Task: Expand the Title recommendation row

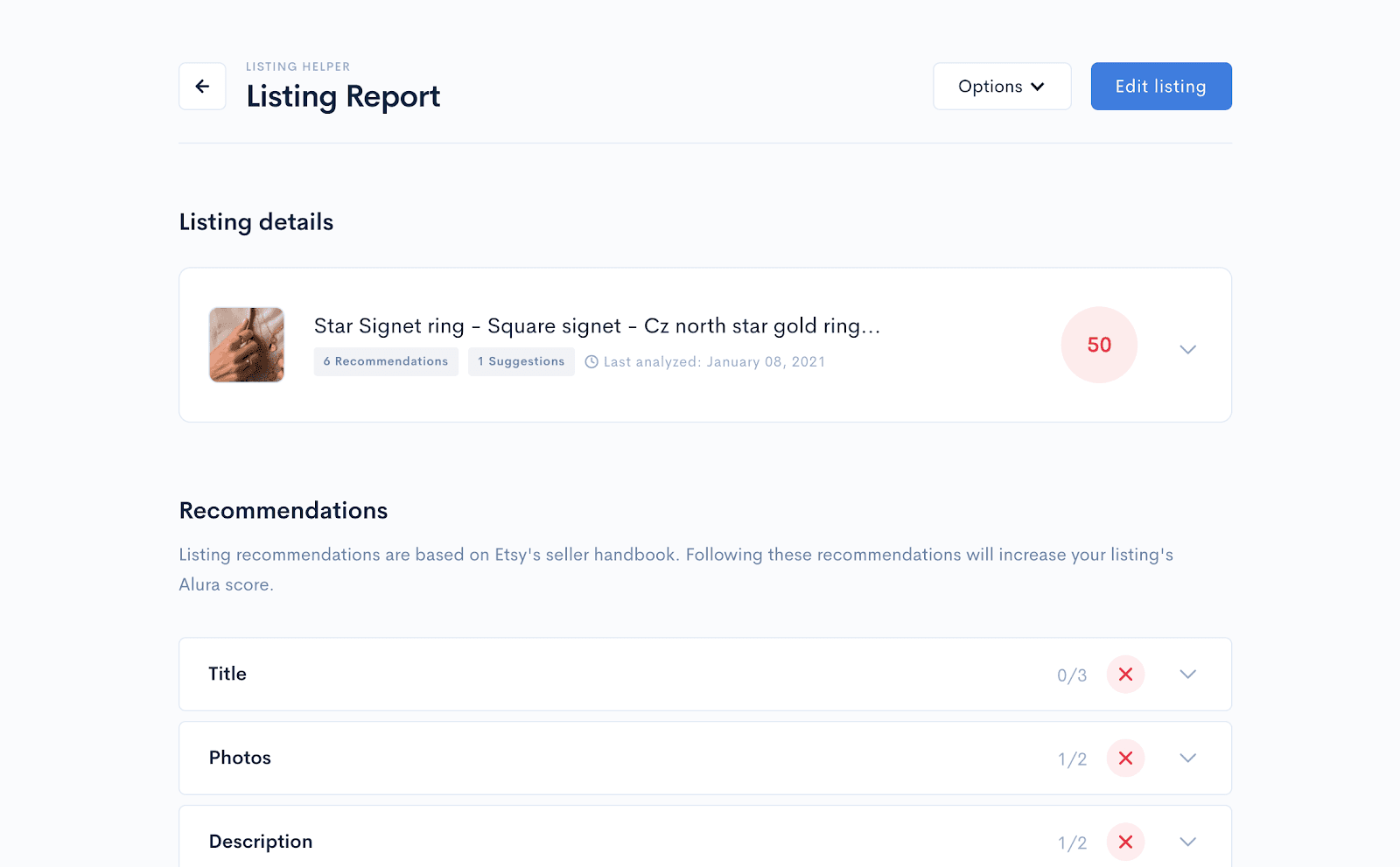Action: pyautogui.click(x=1187, y=675)
